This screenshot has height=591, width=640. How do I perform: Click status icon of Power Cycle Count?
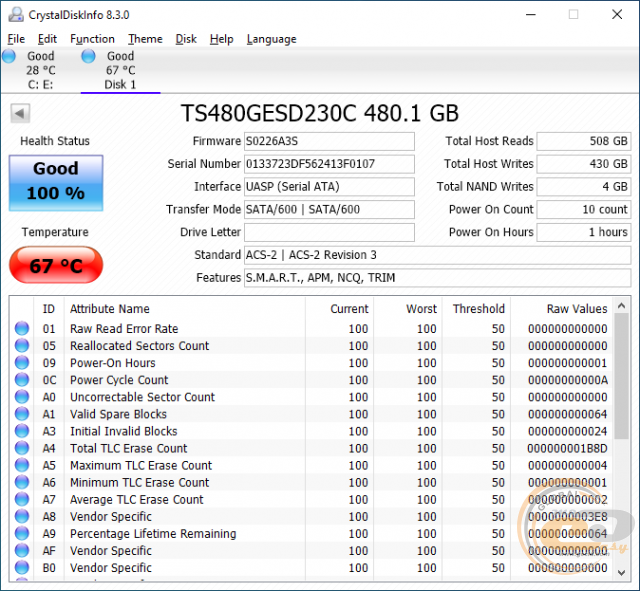(22, 380)
